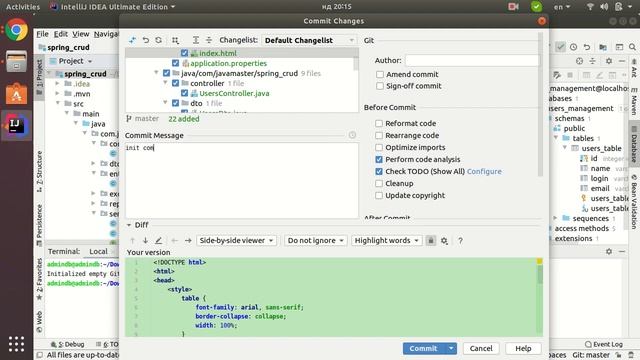Open the View menu
The height and width of the screenshot is (360, 640).
click(x=81, y=34)
